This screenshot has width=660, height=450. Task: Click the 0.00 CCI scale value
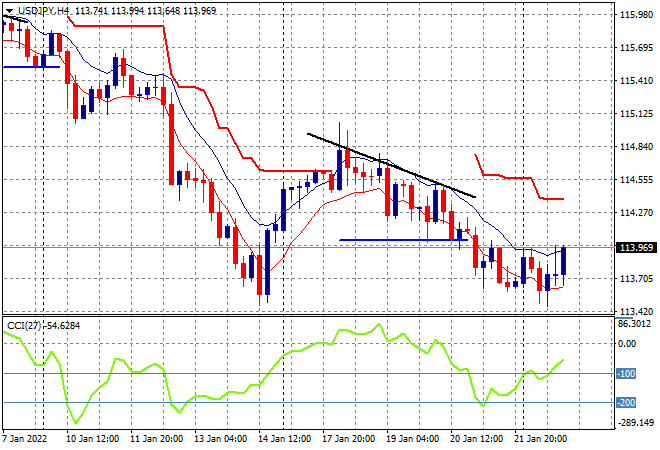tap(627, 344)
